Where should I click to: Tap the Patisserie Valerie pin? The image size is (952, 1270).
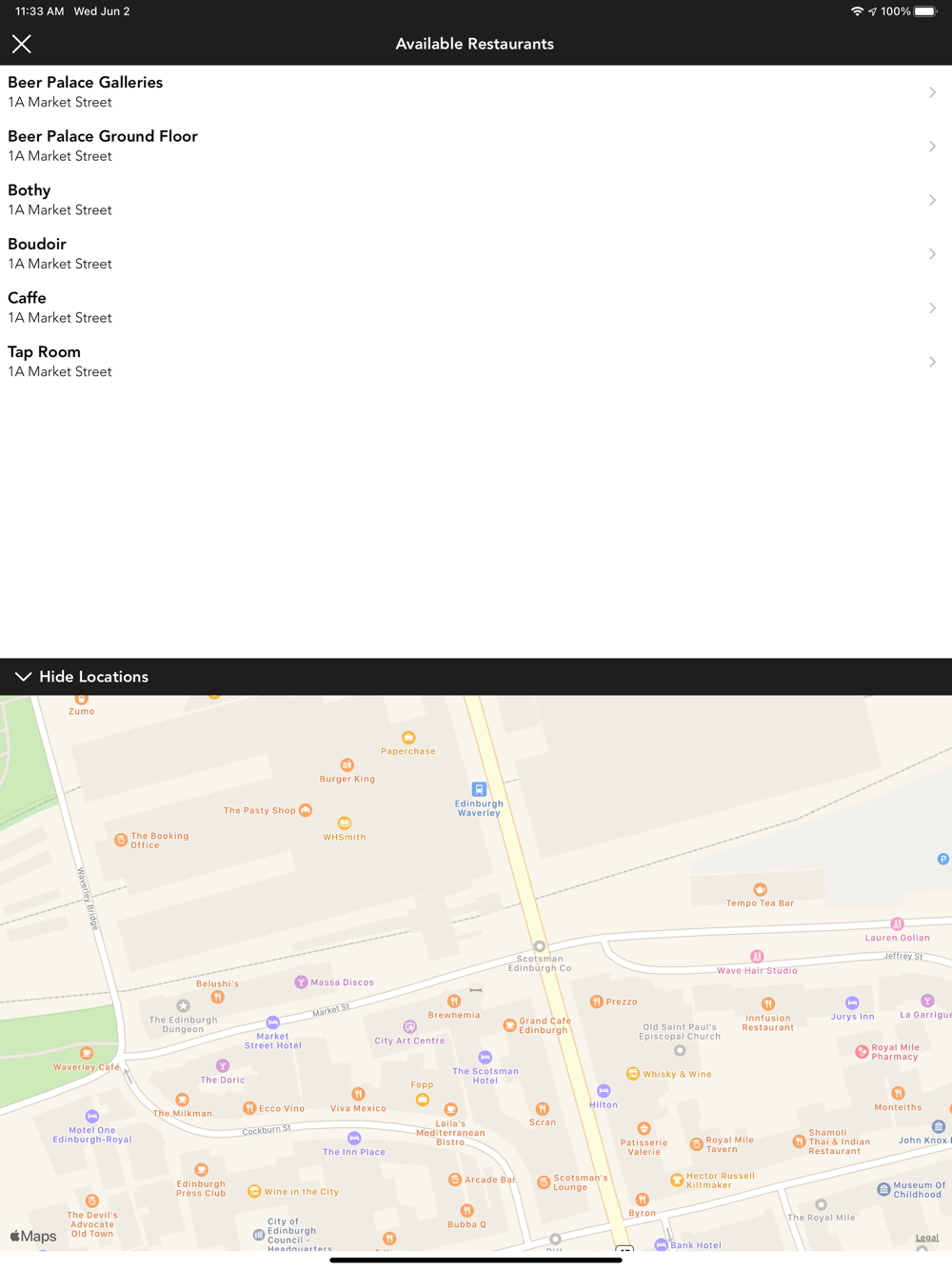(x=644, y=1128)
